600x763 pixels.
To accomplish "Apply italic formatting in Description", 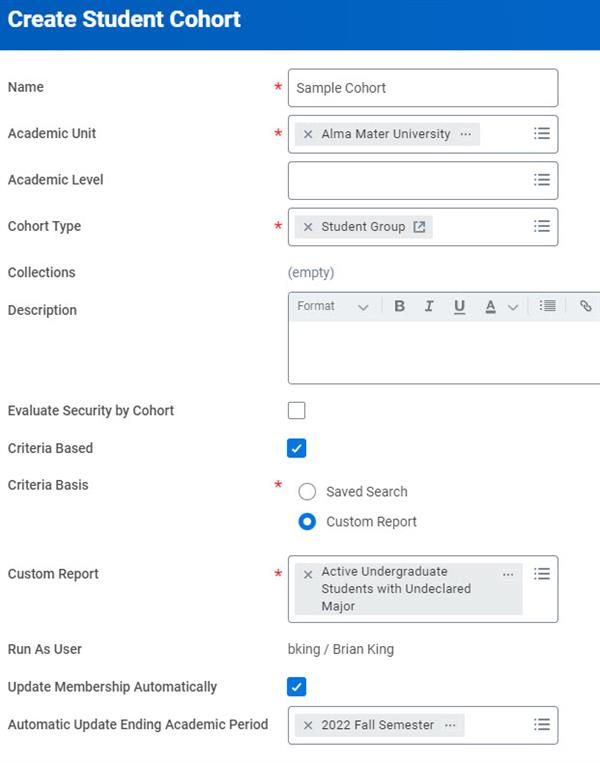I will [429, 306].
